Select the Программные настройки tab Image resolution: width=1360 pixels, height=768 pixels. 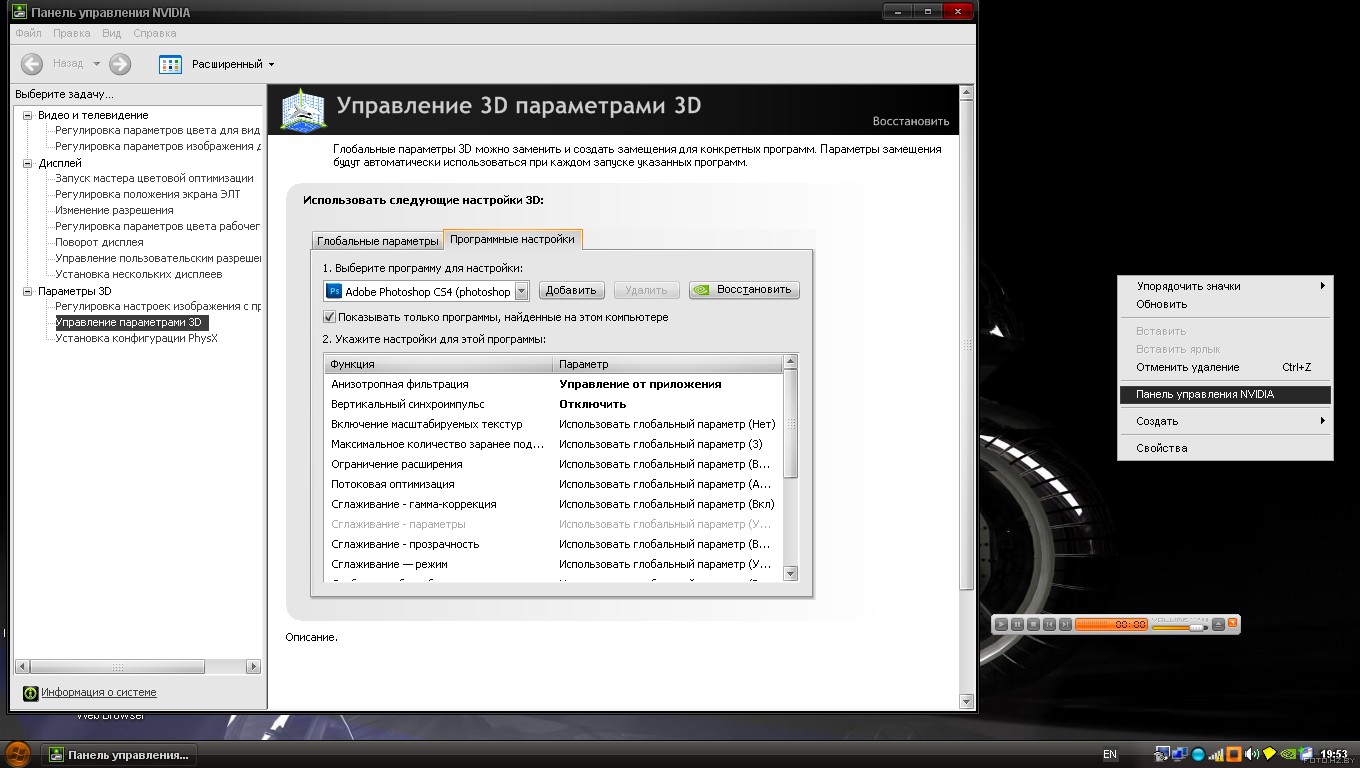[512, 239]
